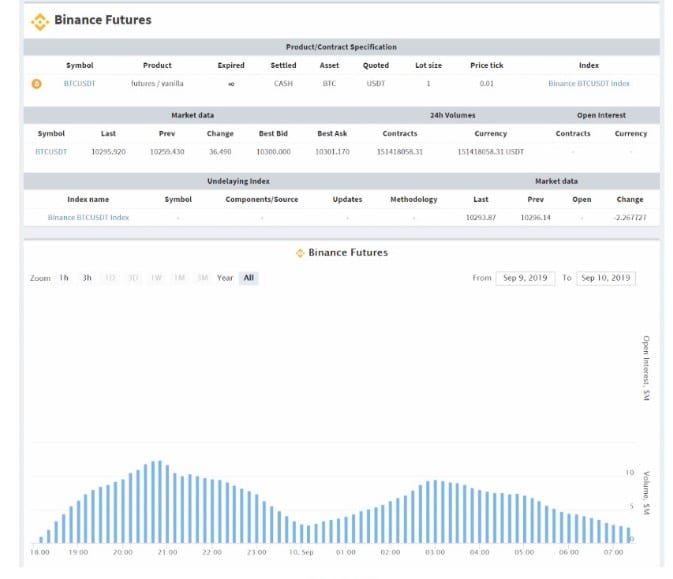Screen dimensions: 673x579
Task: Click the orange Bitcoin coin icon
Action: click(37, 84)
